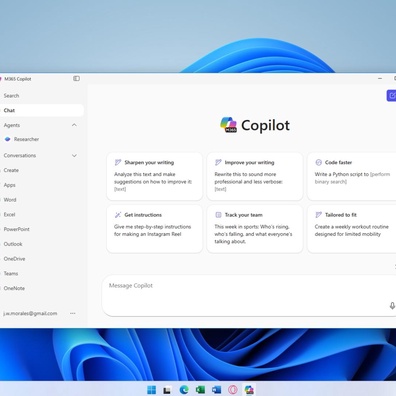Choose the Tailored to fit prompt card
The width and height of the screenshot is (396, 396).
352,229
